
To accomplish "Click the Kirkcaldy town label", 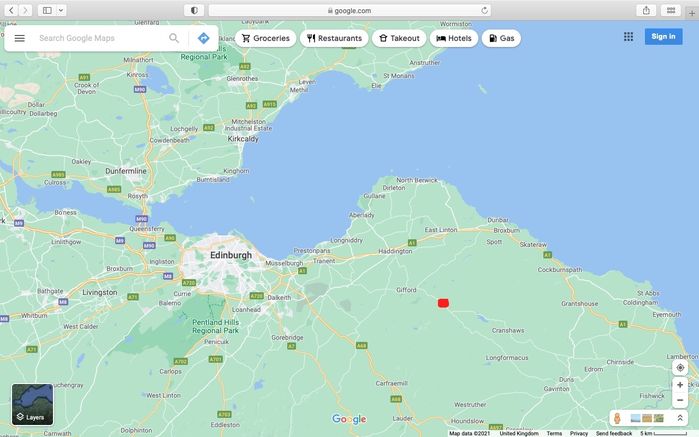I will (243, 139).
